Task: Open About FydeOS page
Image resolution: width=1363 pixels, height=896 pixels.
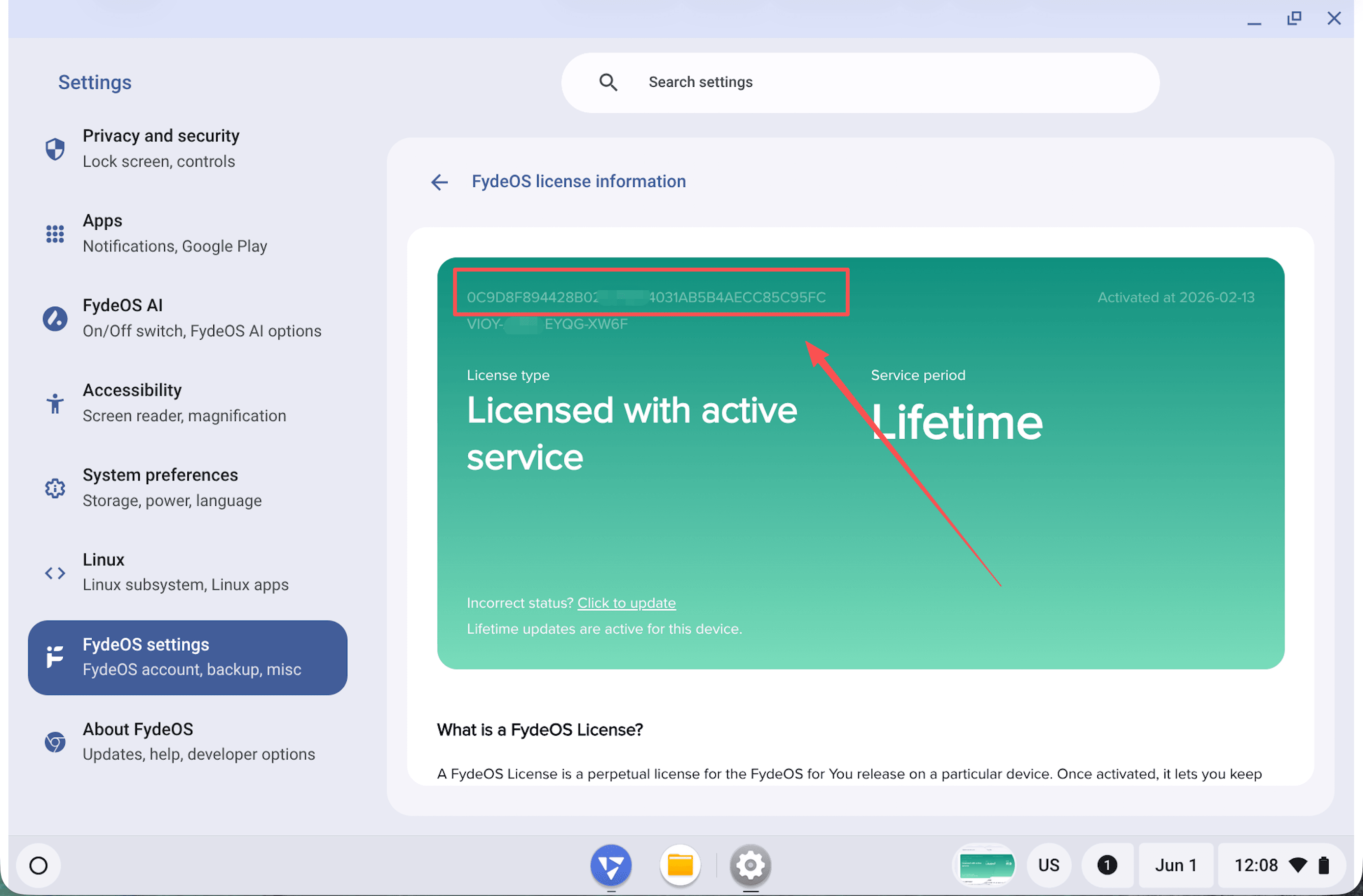Action: pyautogui.click(x=188, y=742)
